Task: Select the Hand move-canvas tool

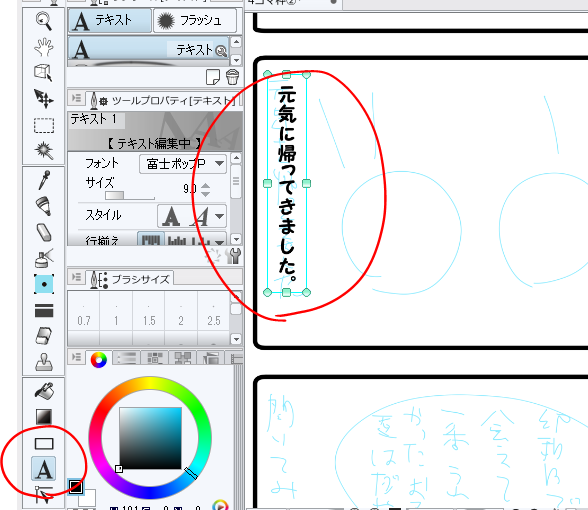Action: coord(44,46)
